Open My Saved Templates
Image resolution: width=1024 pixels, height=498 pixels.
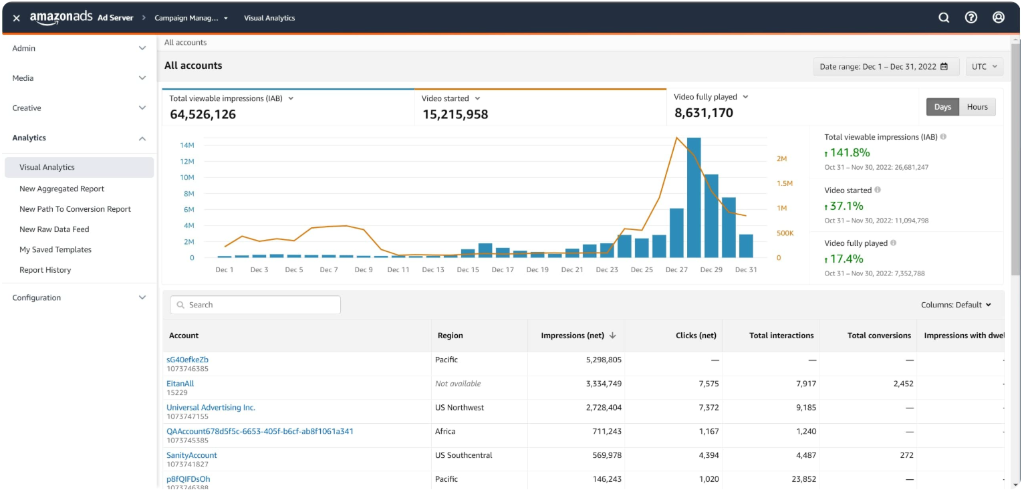pos(56,249)
